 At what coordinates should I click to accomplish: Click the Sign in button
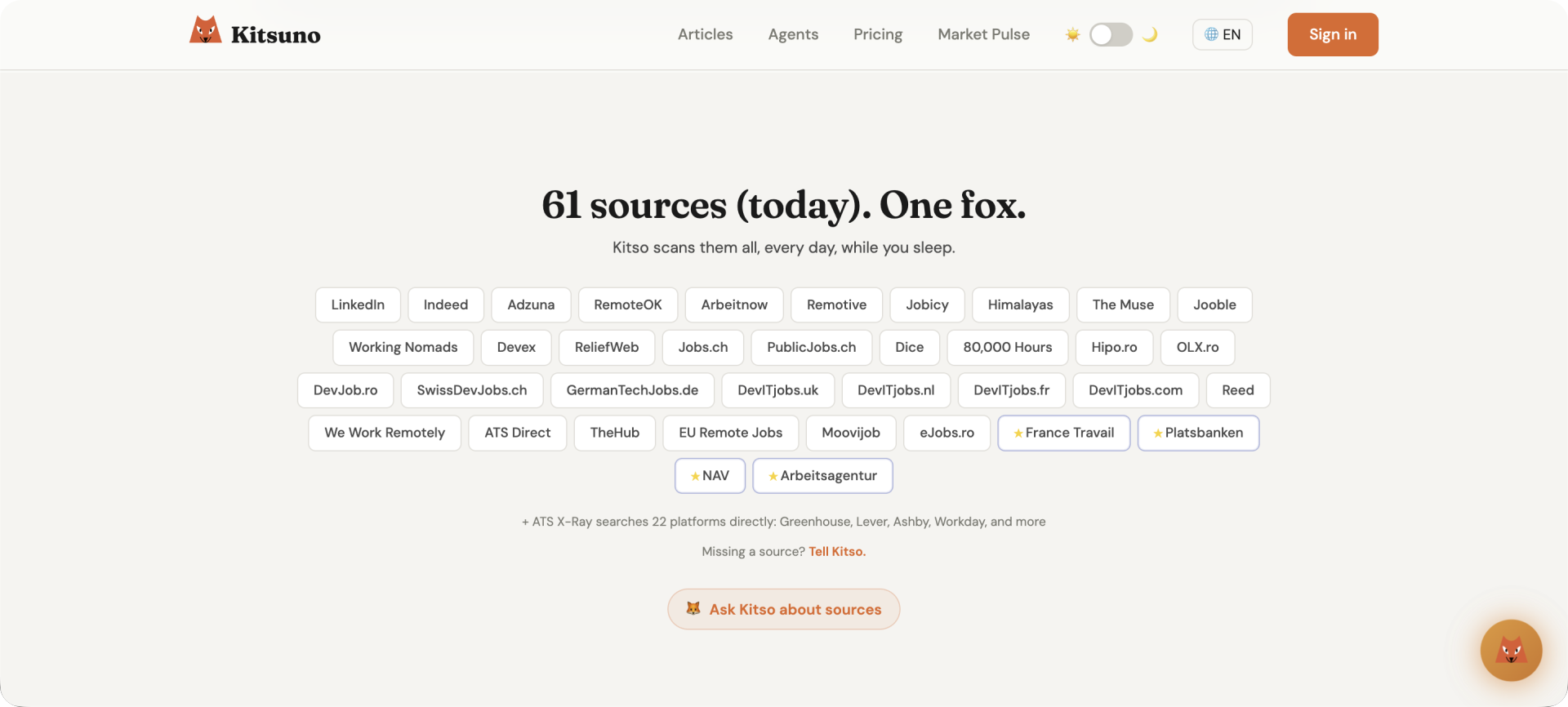point(1333,34)
